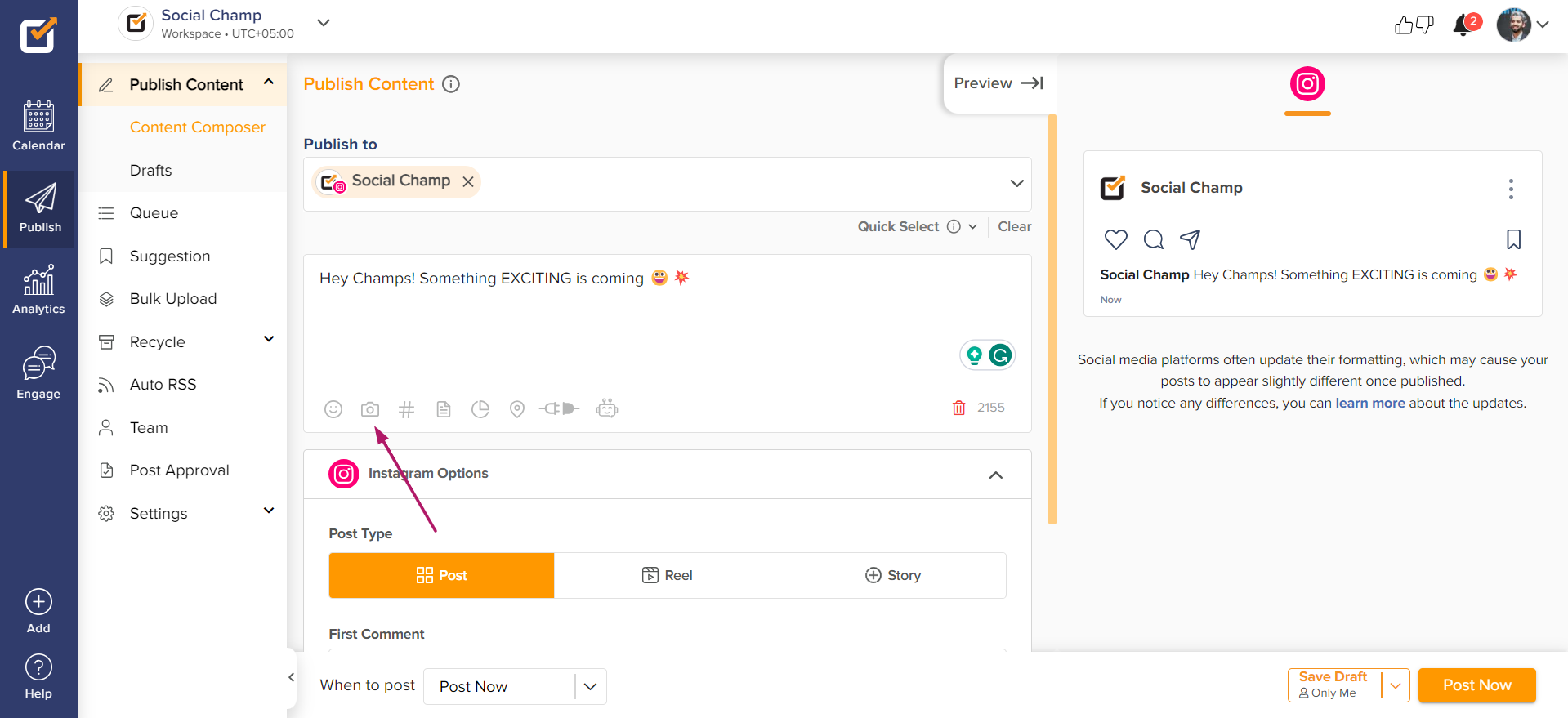Open the Save Draft arrow dropdown
The width and height of the screenshot is (1568, 718).
point(1396,685)
